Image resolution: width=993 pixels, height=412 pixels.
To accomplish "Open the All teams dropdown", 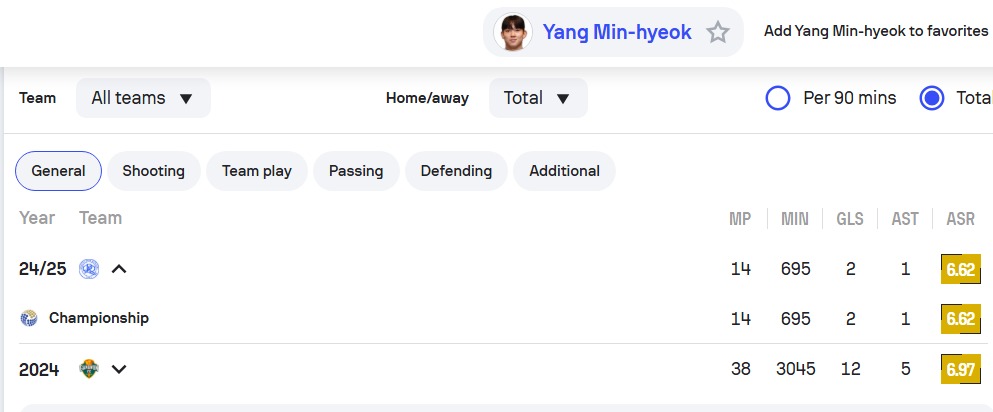I will pyautogui.click(x=143, y=98).
